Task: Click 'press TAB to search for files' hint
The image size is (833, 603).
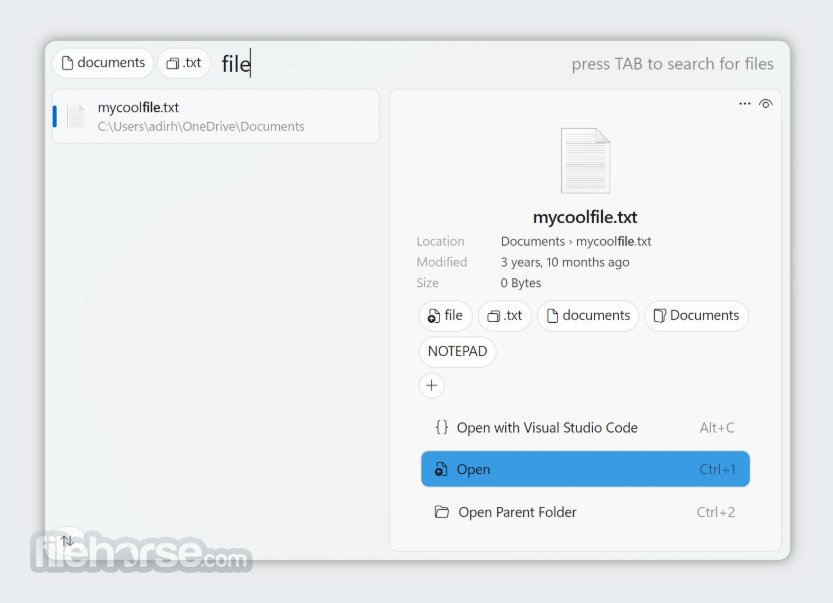Action: [x=673, y=64]
